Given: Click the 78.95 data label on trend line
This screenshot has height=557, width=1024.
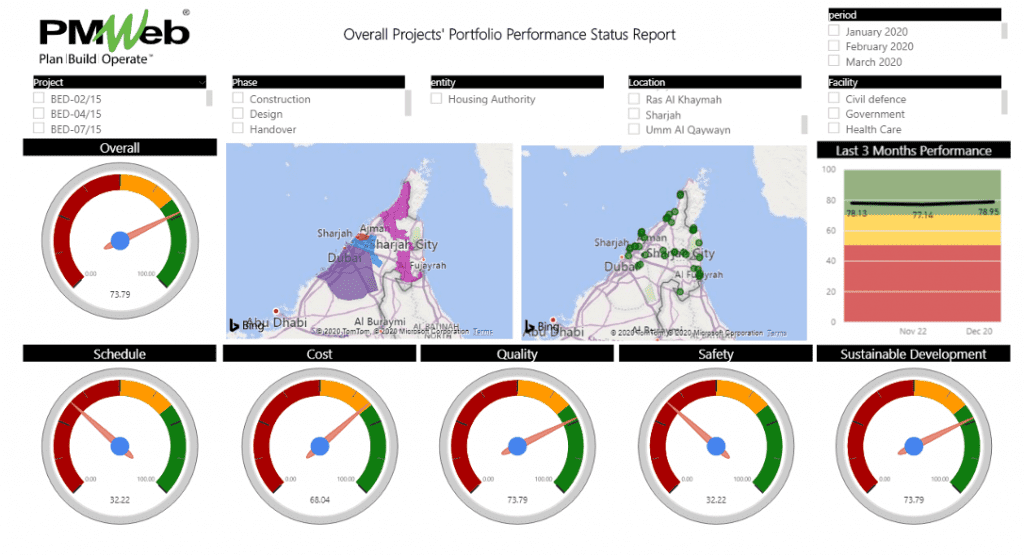Looking at the screenshot, I should [989, 212].
